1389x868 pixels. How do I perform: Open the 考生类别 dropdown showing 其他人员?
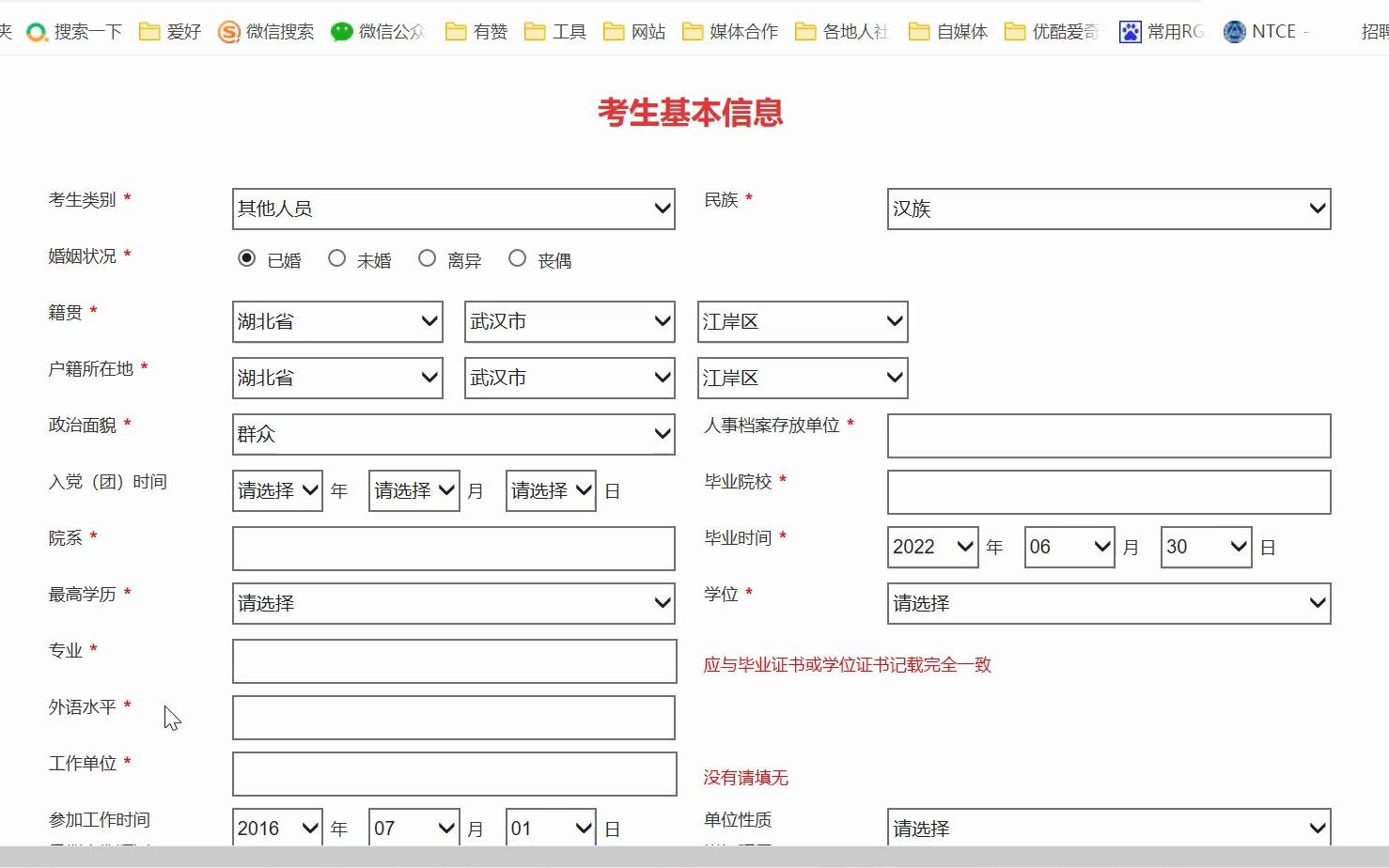point(453,209)
